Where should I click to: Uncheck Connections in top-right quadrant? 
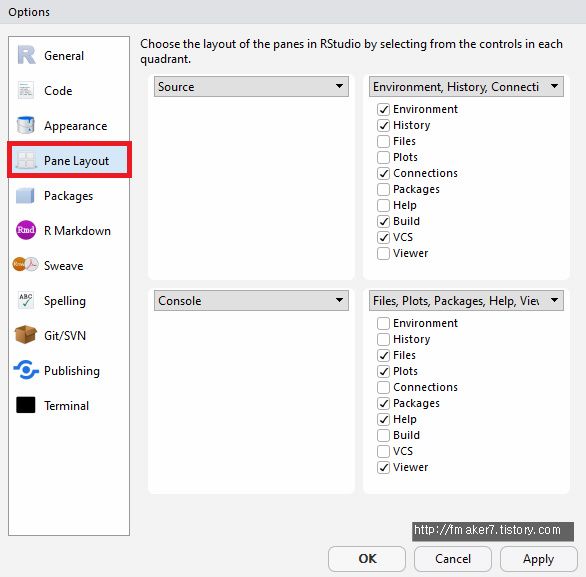click(383, 173)
